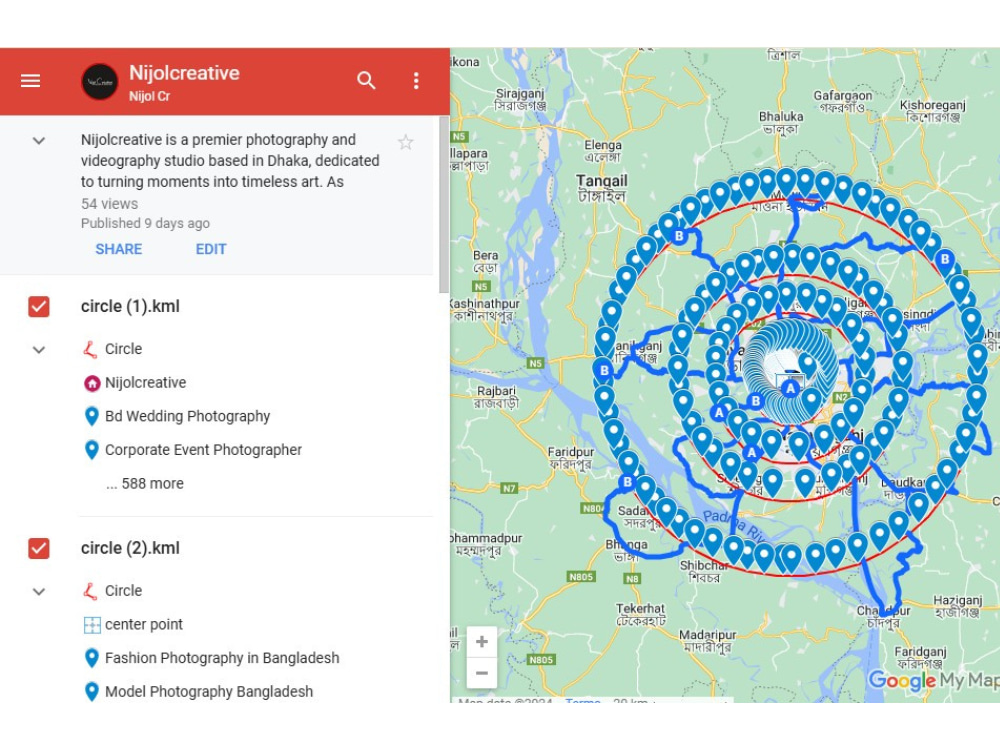Click the sidebar vertical scrollbar
The image size is (1000, 750).
click(x=444, y=204)
